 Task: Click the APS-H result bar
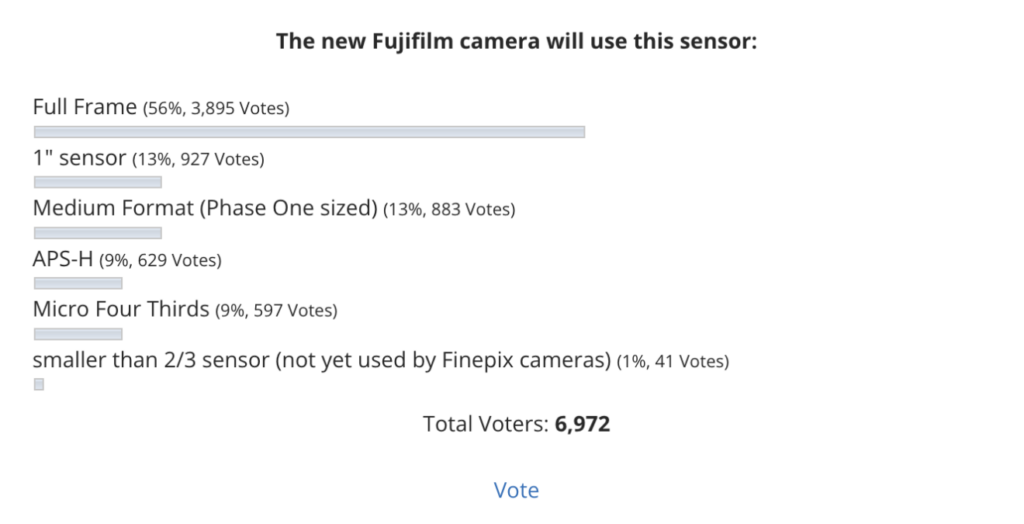click(x=78, y=283)
